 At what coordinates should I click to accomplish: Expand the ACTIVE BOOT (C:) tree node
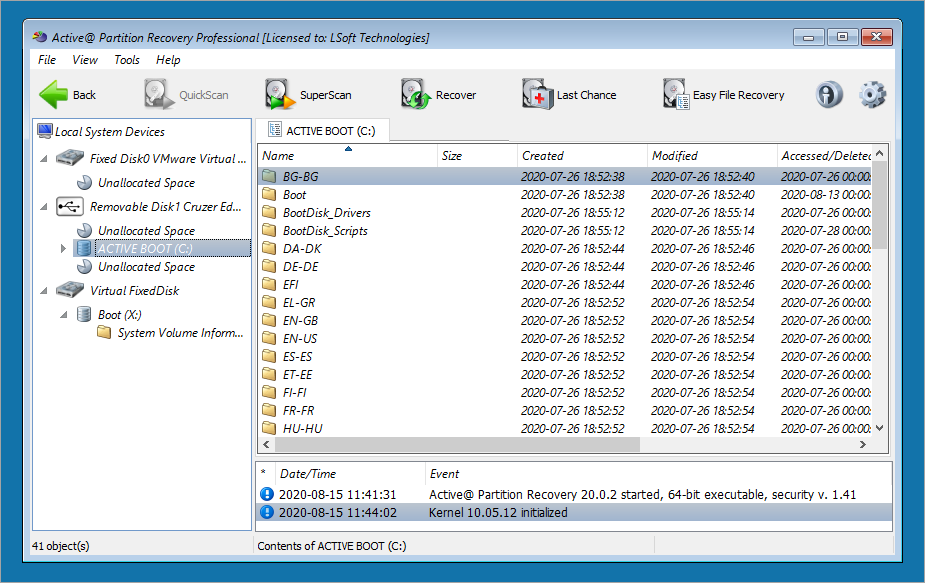point(63,248)
